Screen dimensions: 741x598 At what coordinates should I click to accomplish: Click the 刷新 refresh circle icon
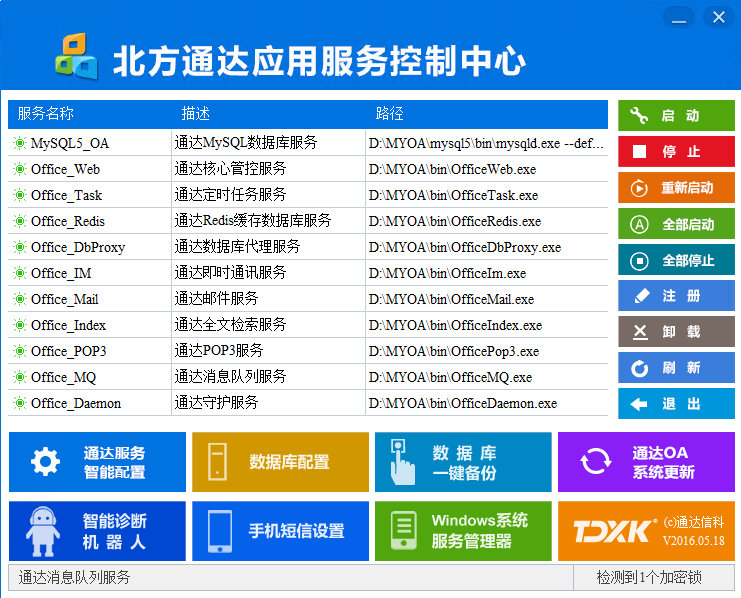(x=640, y=368)
